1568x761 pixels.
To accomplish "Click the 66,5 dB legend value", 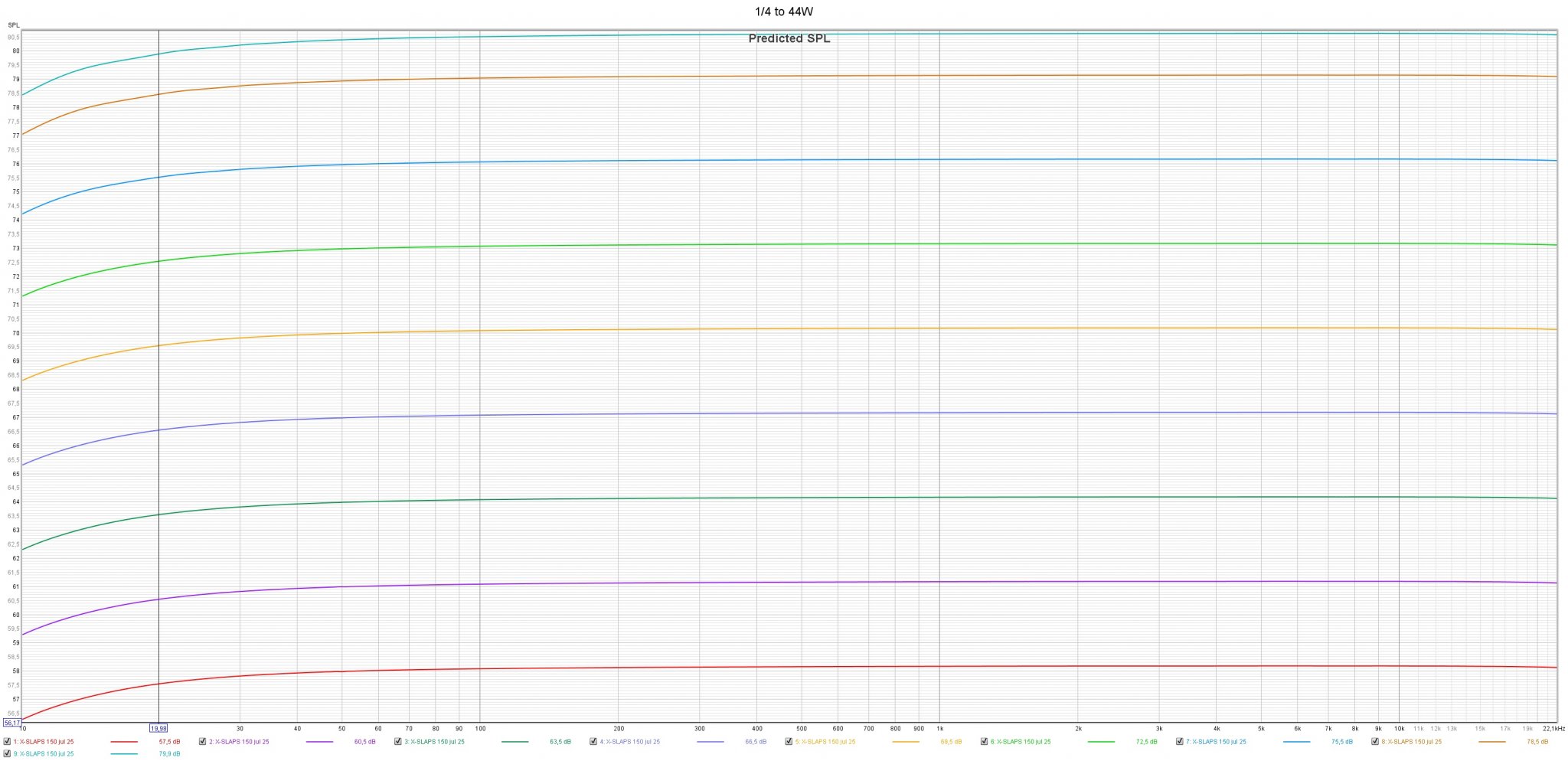I will tap(756, 742).
